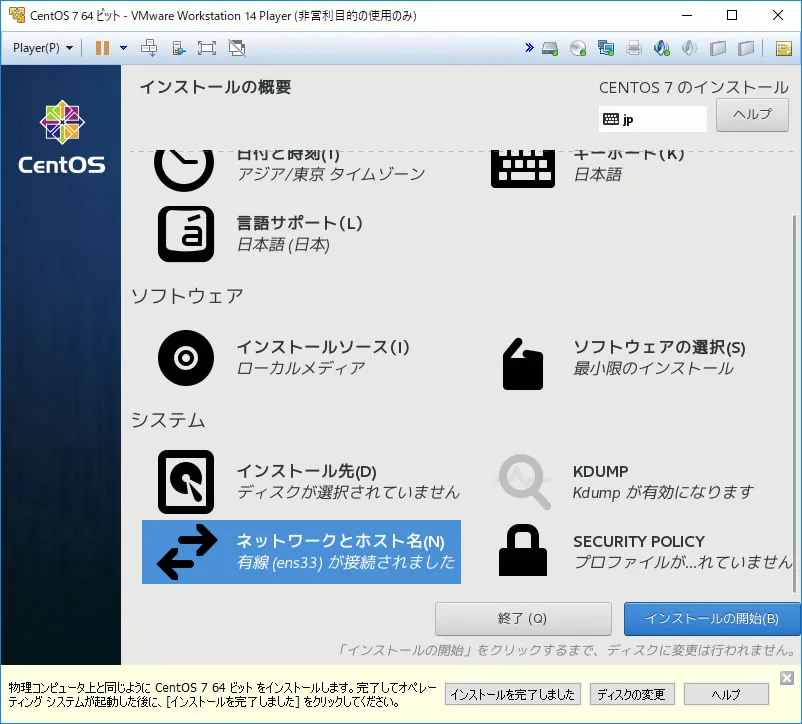Open the yellow message log icon

tap(784, 49)
